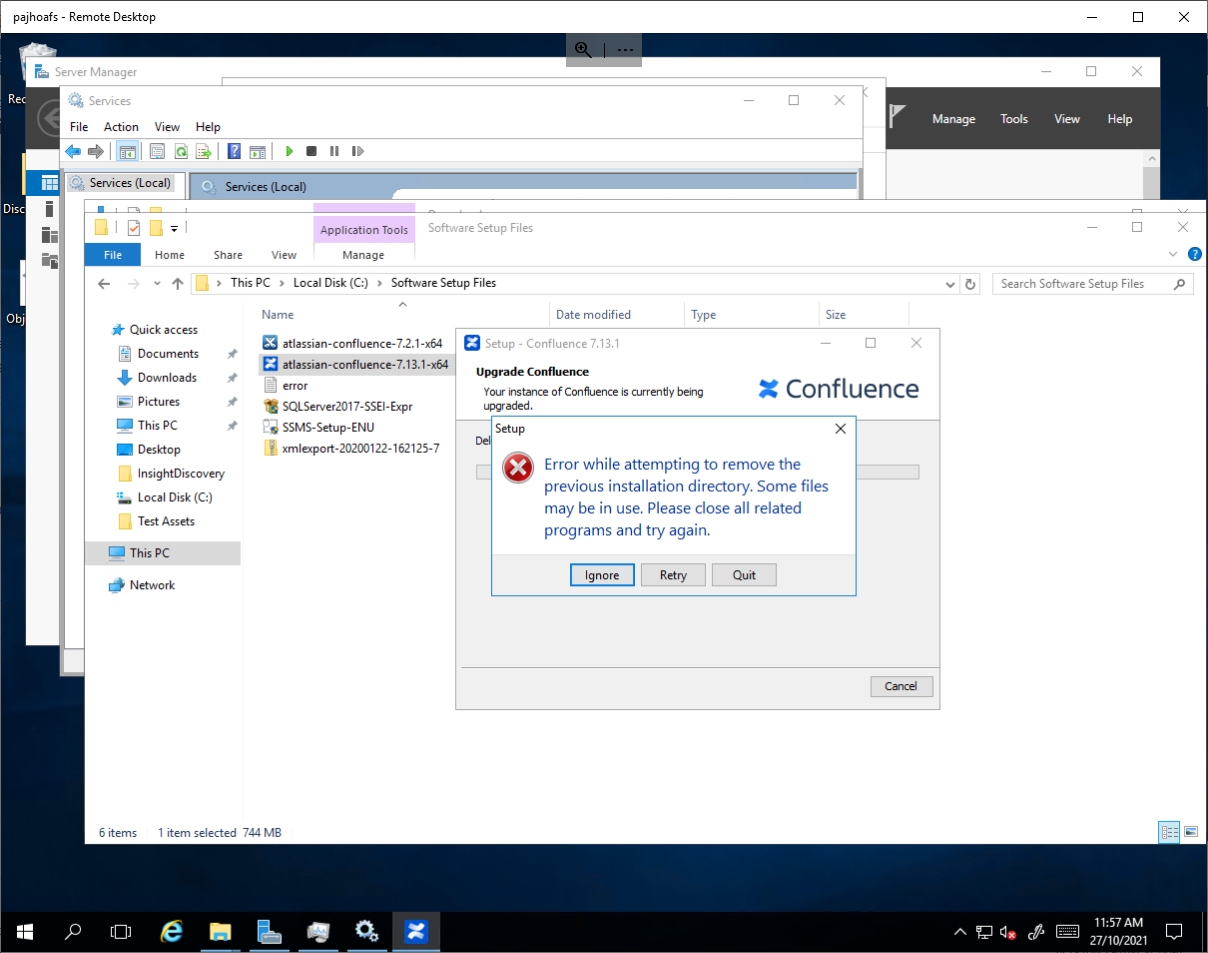
Task: Switch to the Share ribbon tab in File Explorer
Action: 228,255
